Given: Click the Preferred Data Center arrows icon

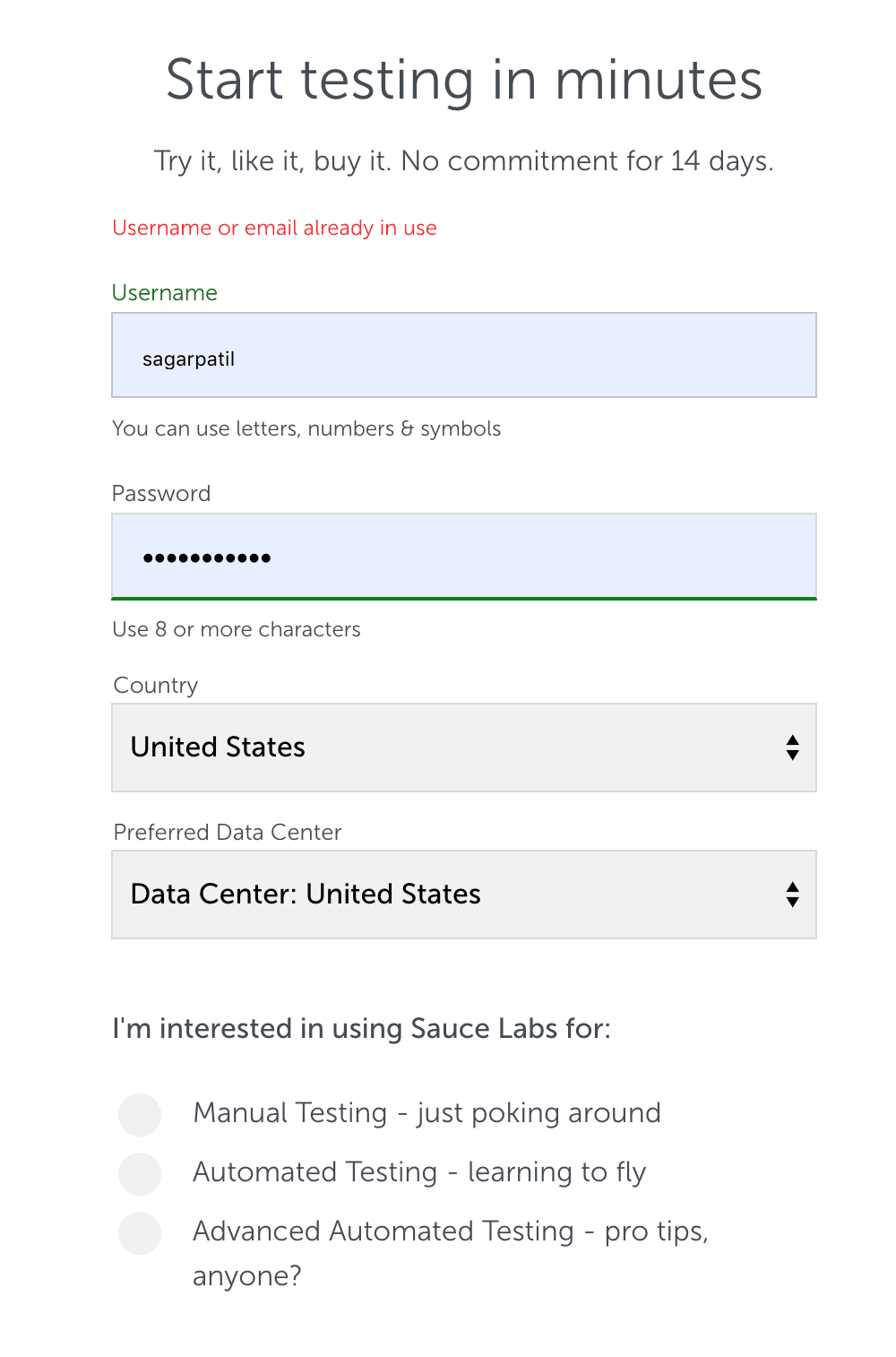Looking at the screenshot, I should click(792, 895).
